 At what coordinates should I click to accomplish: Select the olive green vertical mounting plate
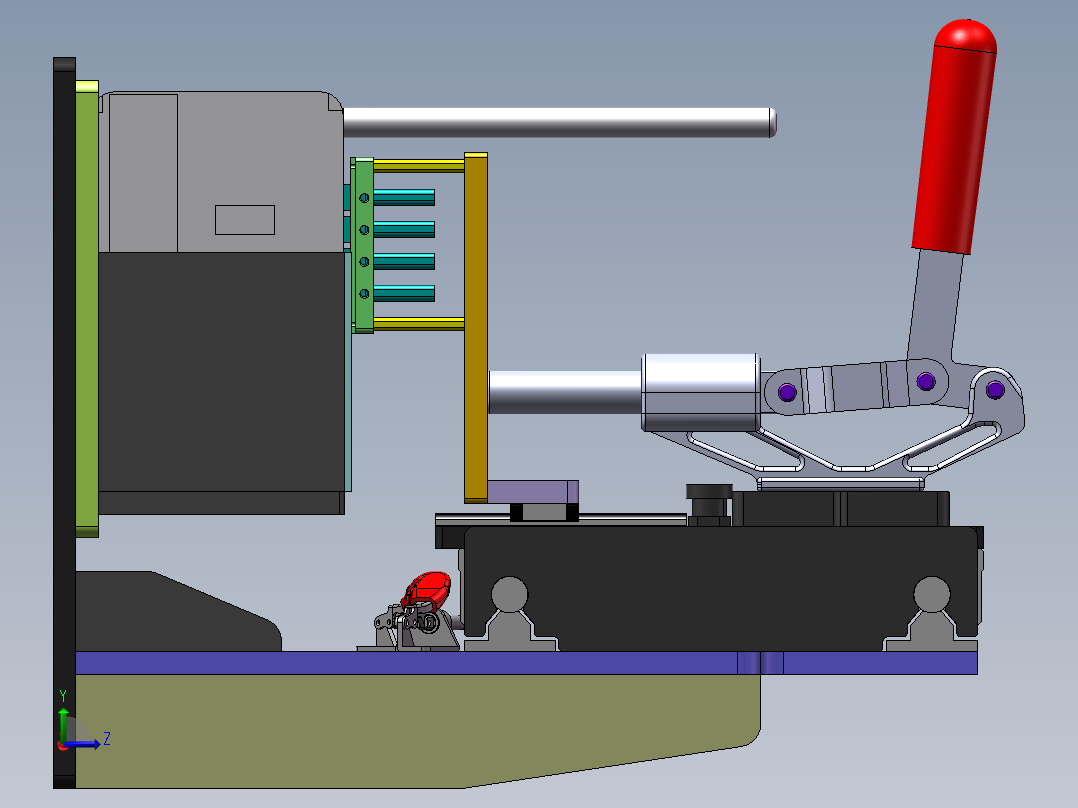coord(87,309)
